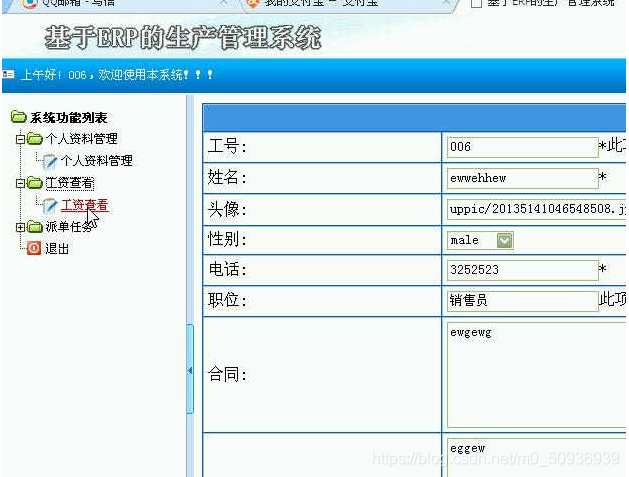
Task: Click the 头像 field with uppic path
Action: [537, 209]
